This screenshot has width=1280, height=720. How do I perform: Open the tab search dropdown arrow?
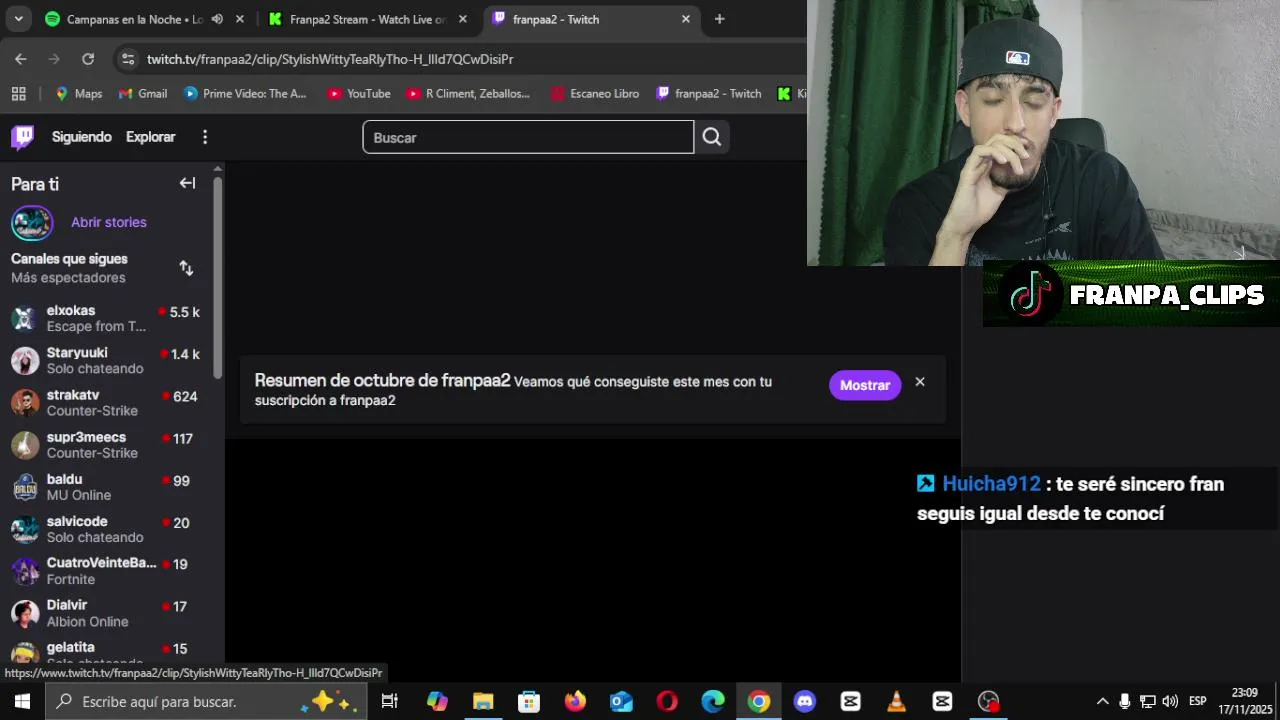click(x=18, y=19)
